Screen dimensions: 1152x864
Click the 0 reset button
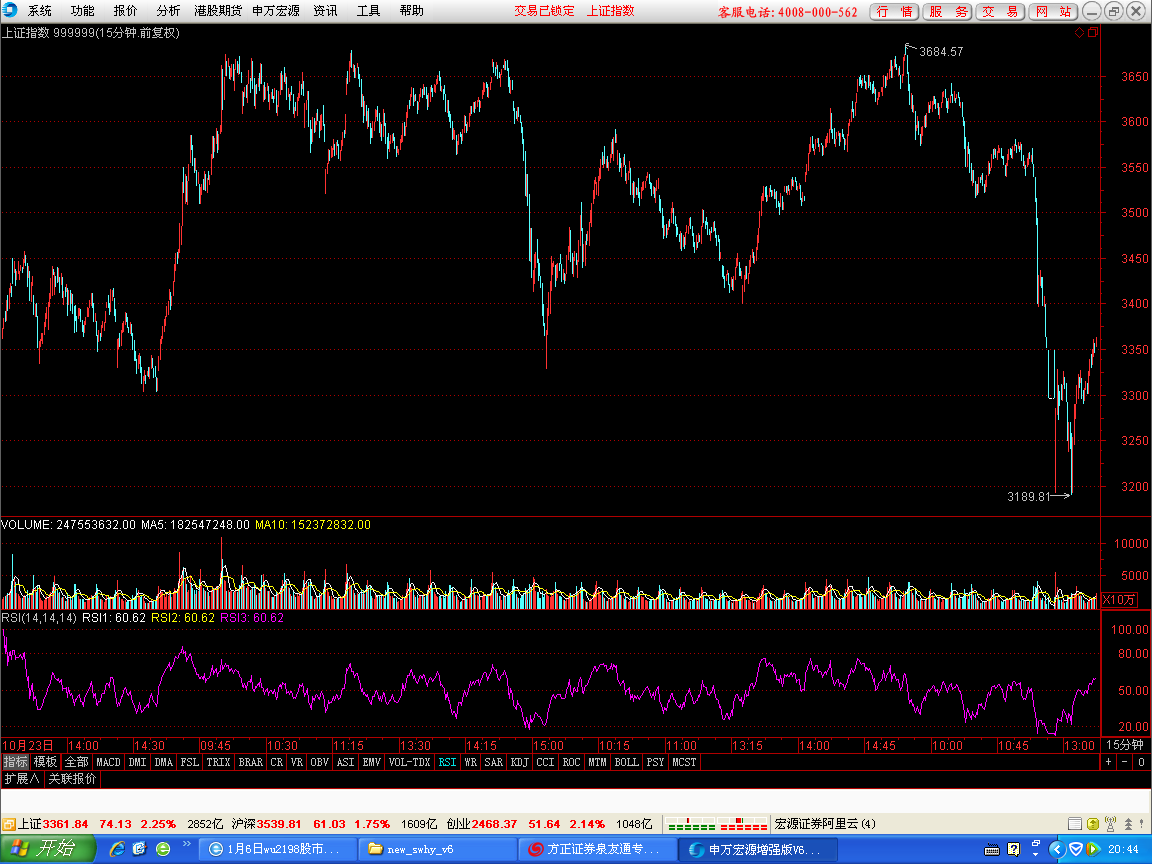coord(1141,762)
